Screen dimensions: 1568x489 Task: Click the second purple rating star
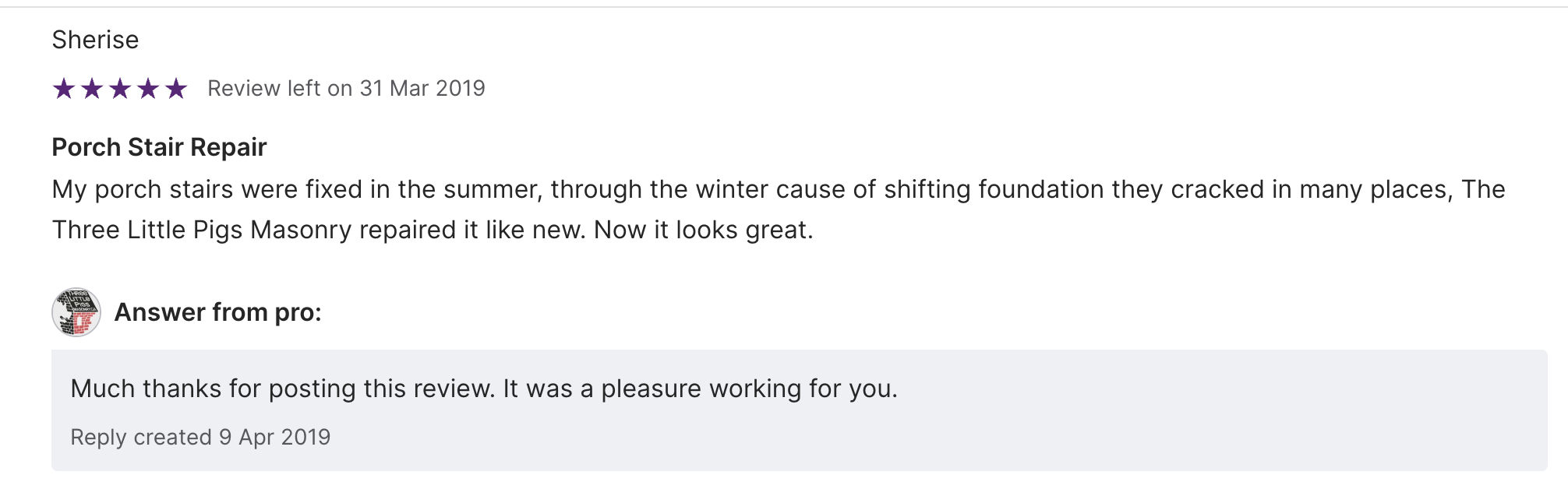[92, 89]
